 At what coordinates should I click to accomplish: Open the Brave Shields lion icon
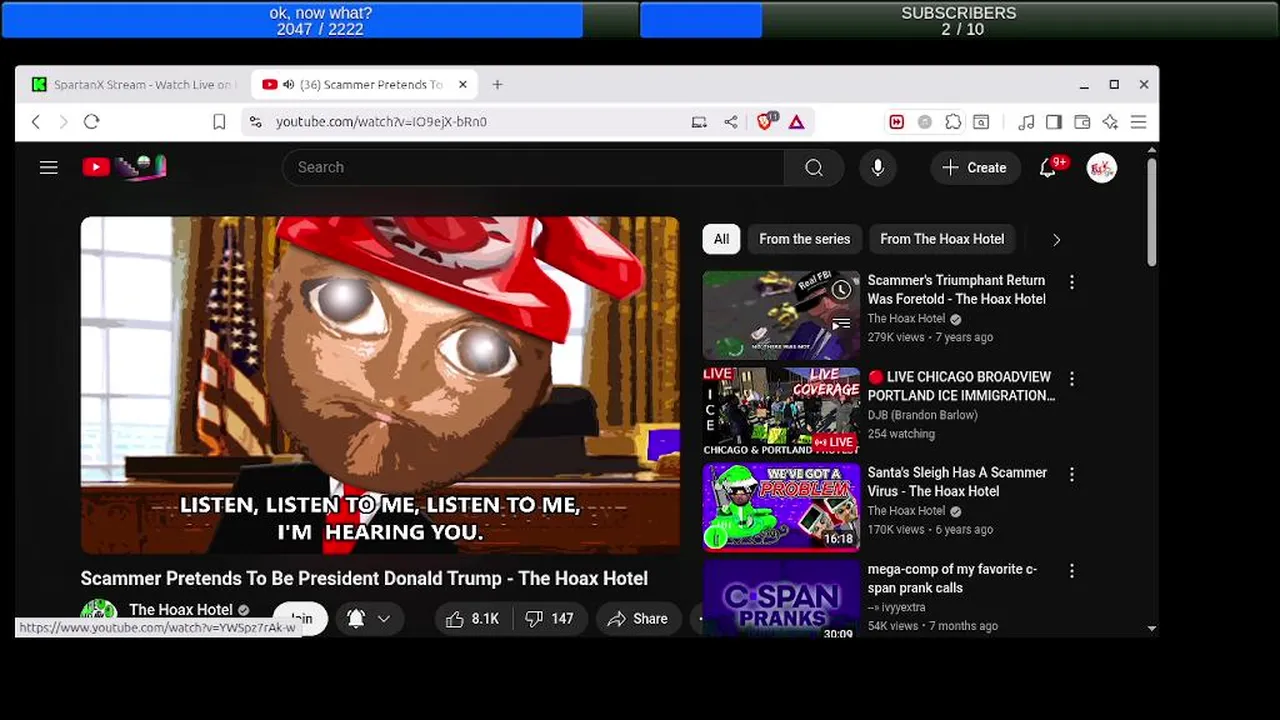coord(766,121)
